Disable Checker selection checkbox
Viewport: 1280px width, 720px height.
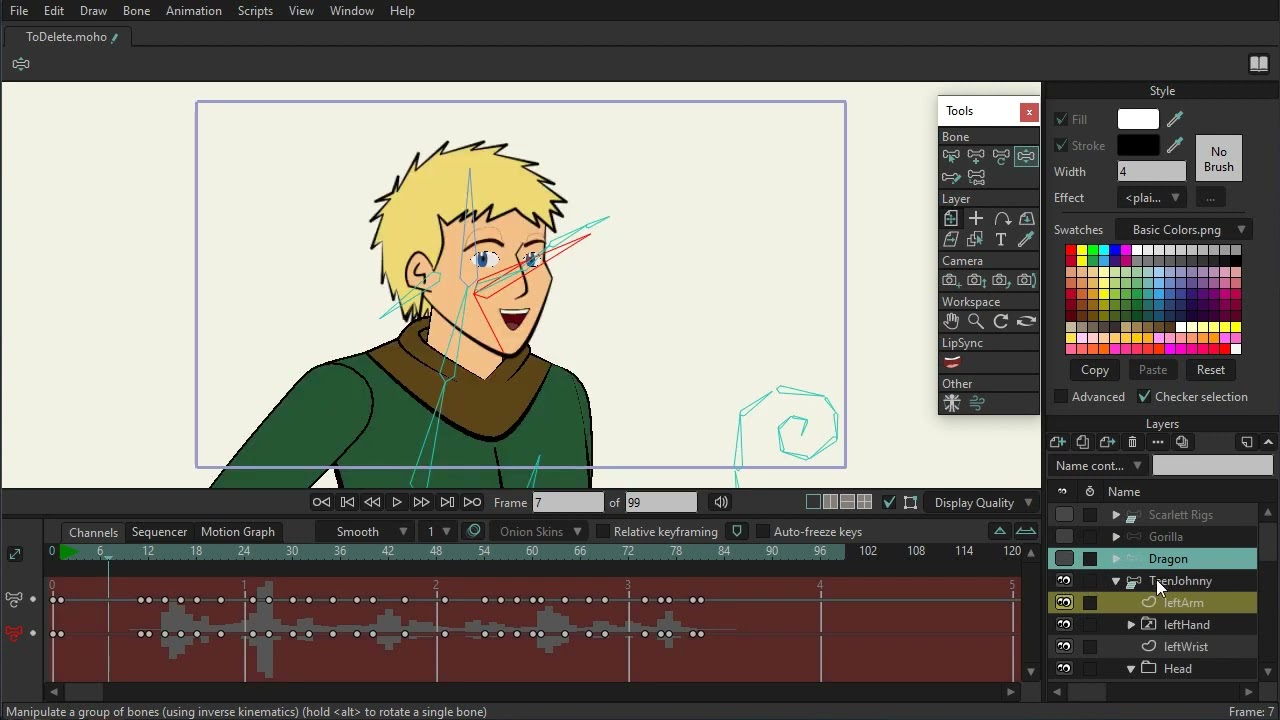(x=1144, y=397)
